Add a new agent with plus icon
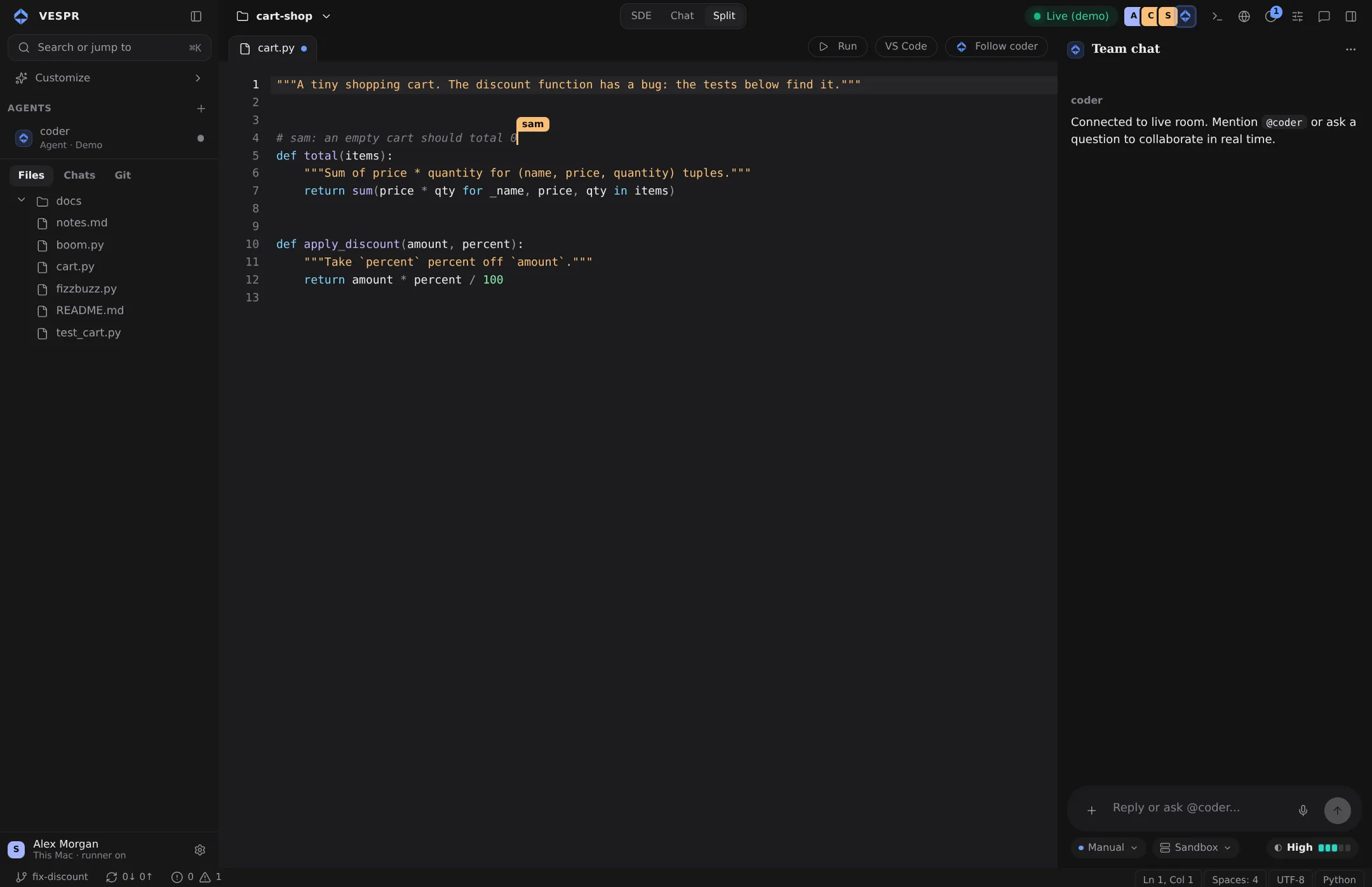 point(201,109)
